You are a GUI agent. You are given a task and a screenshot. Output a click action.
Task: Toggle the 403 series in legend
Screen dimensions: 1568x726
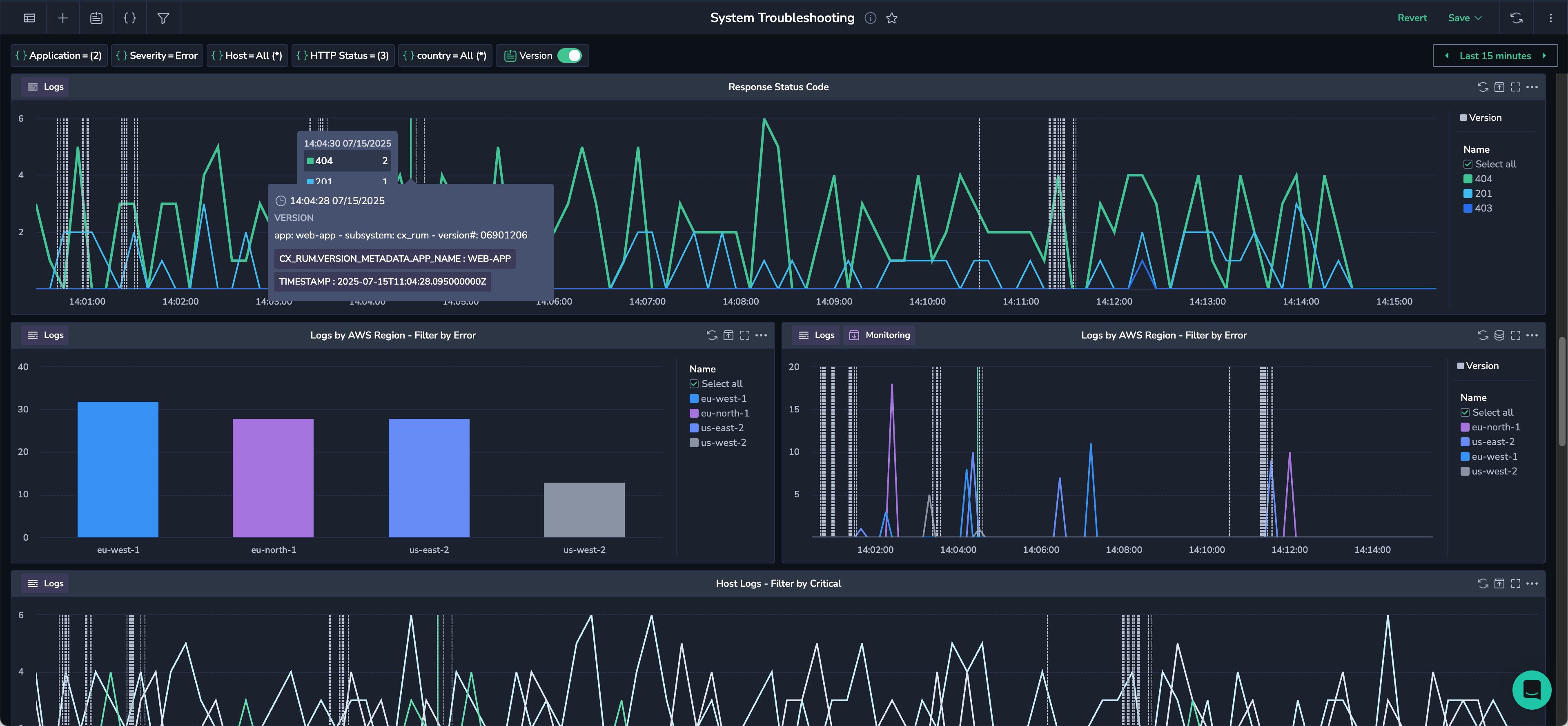(x=1477, y=208)
